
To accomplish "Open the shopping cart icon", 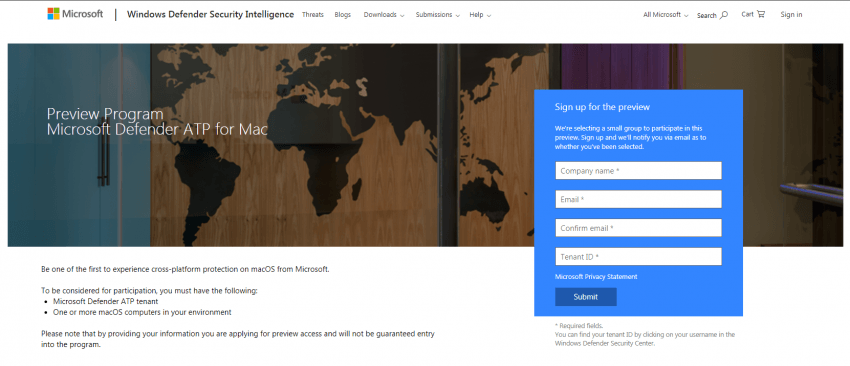I will coord(761,14).
